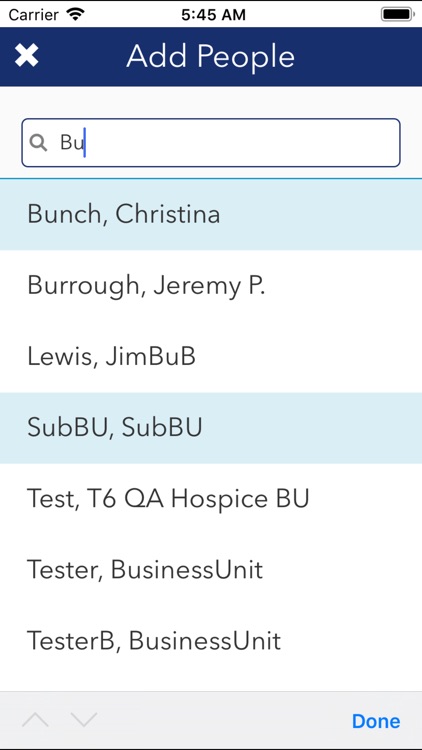Tap the battery indicator icon
The image size is (422, 750).
tap(397, 14)
